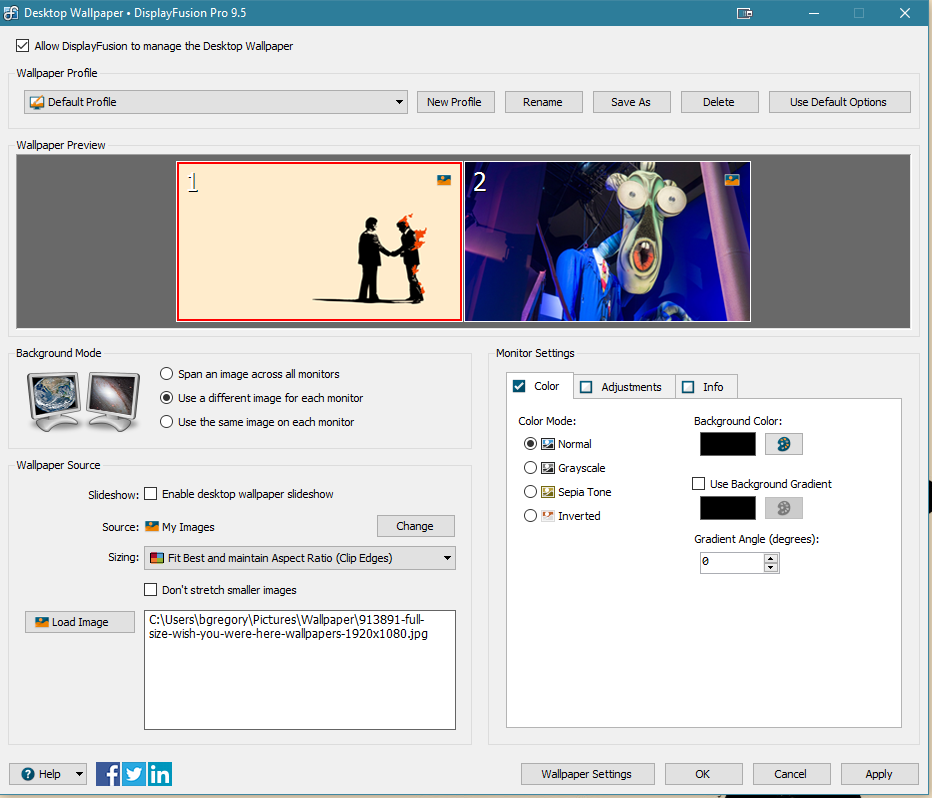The height and width of the screenshot is (798, 932).
Task: Select Sepia Tone color mode radio
Action: coord(530,491)
